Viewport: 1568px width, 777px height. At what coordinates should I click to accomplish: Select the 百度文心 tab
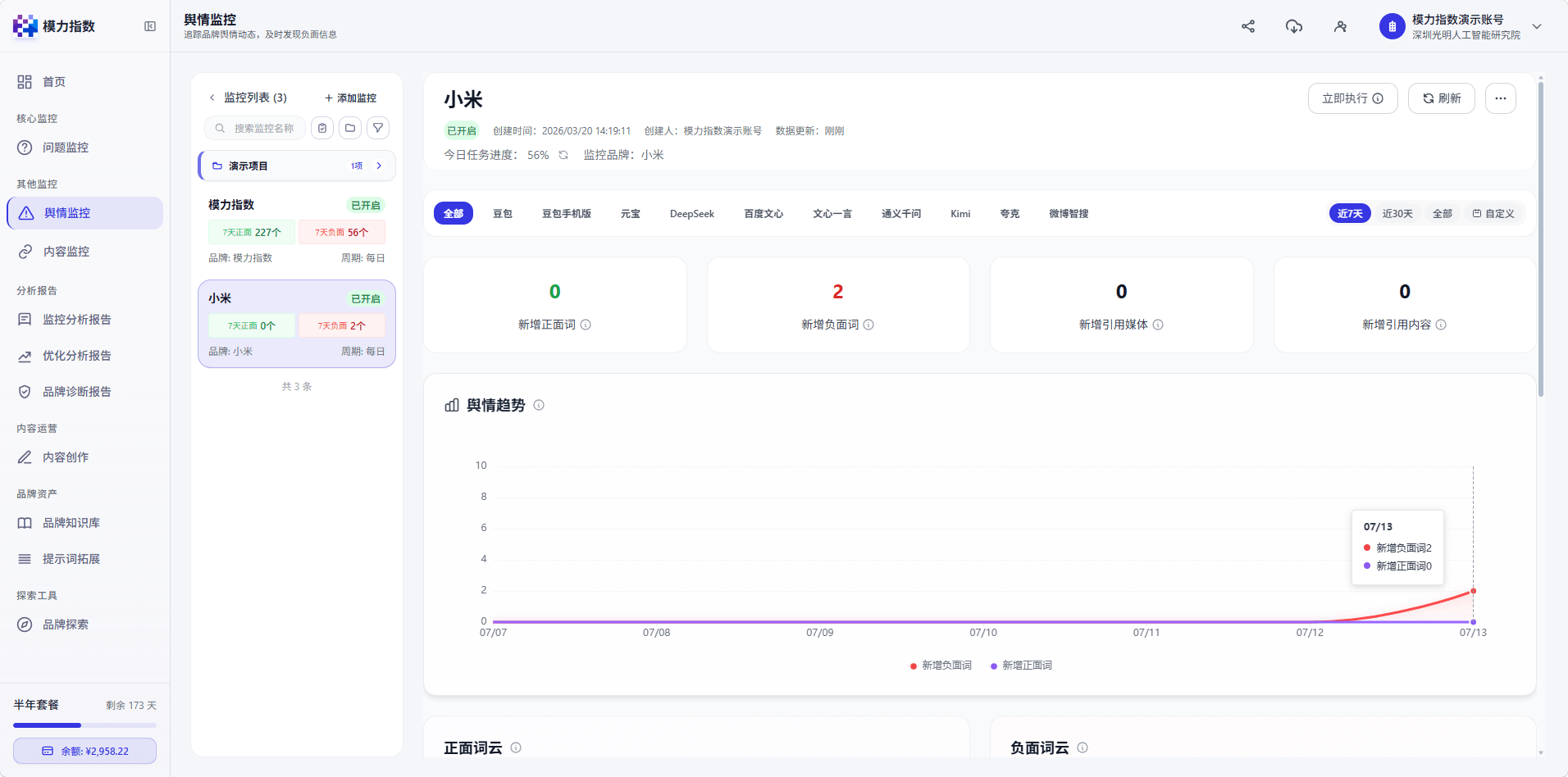point(763,214)
